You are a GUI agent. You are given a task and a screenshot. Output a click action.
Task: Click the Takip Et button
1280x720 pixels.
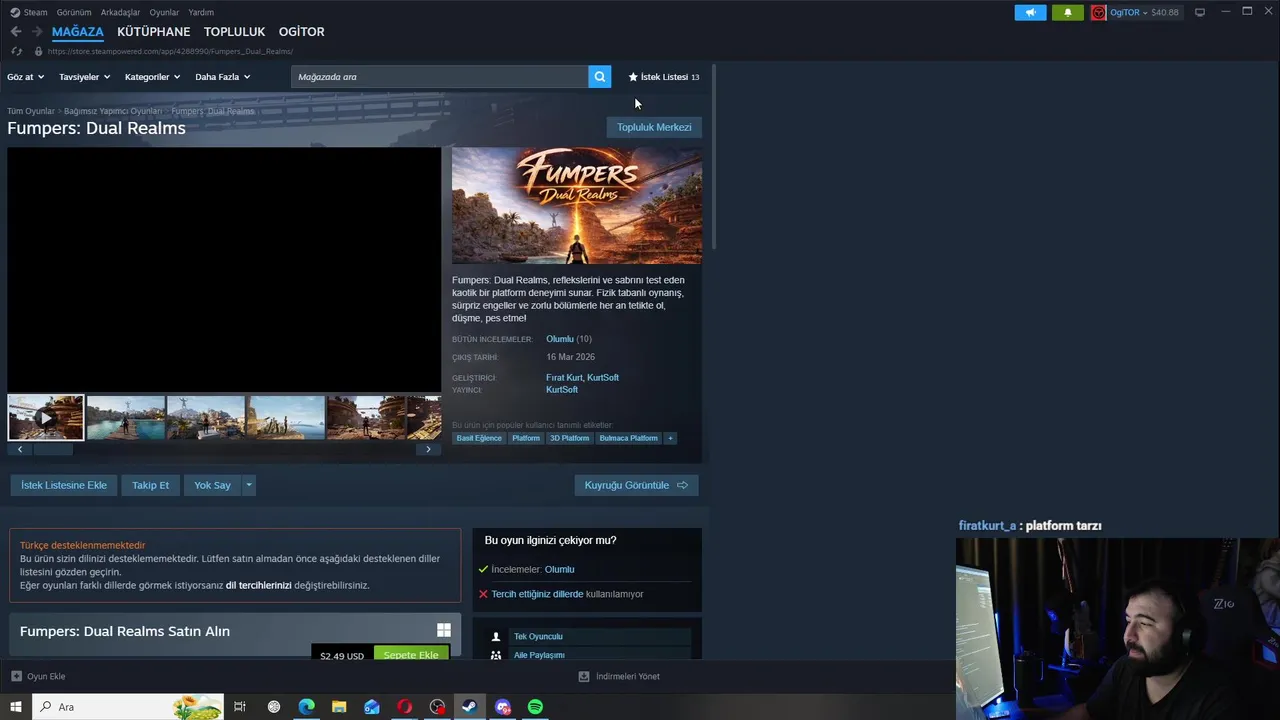tap(151, 485)
